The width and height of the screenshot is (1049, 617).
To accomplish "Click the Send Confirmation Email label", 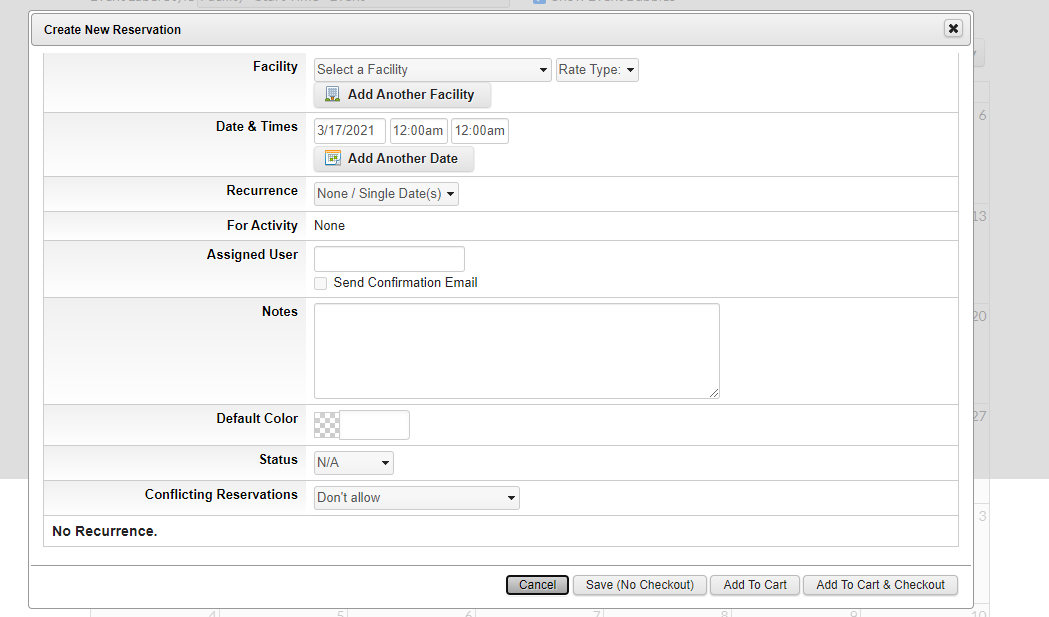I will click(x=405, y=282).
